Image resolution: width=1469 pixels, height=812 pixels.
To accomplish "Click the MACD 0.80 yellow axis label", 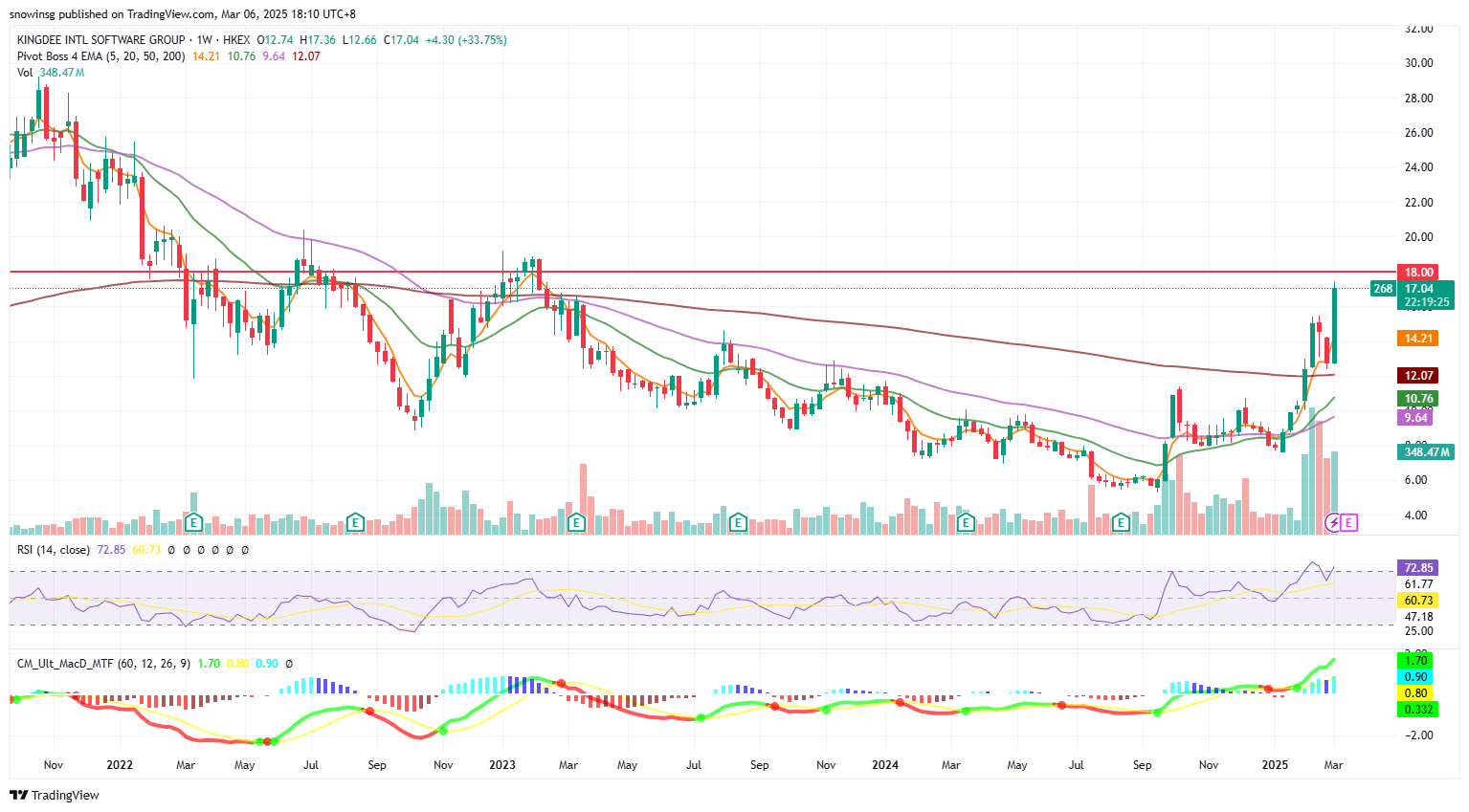I will [1416, 693].
